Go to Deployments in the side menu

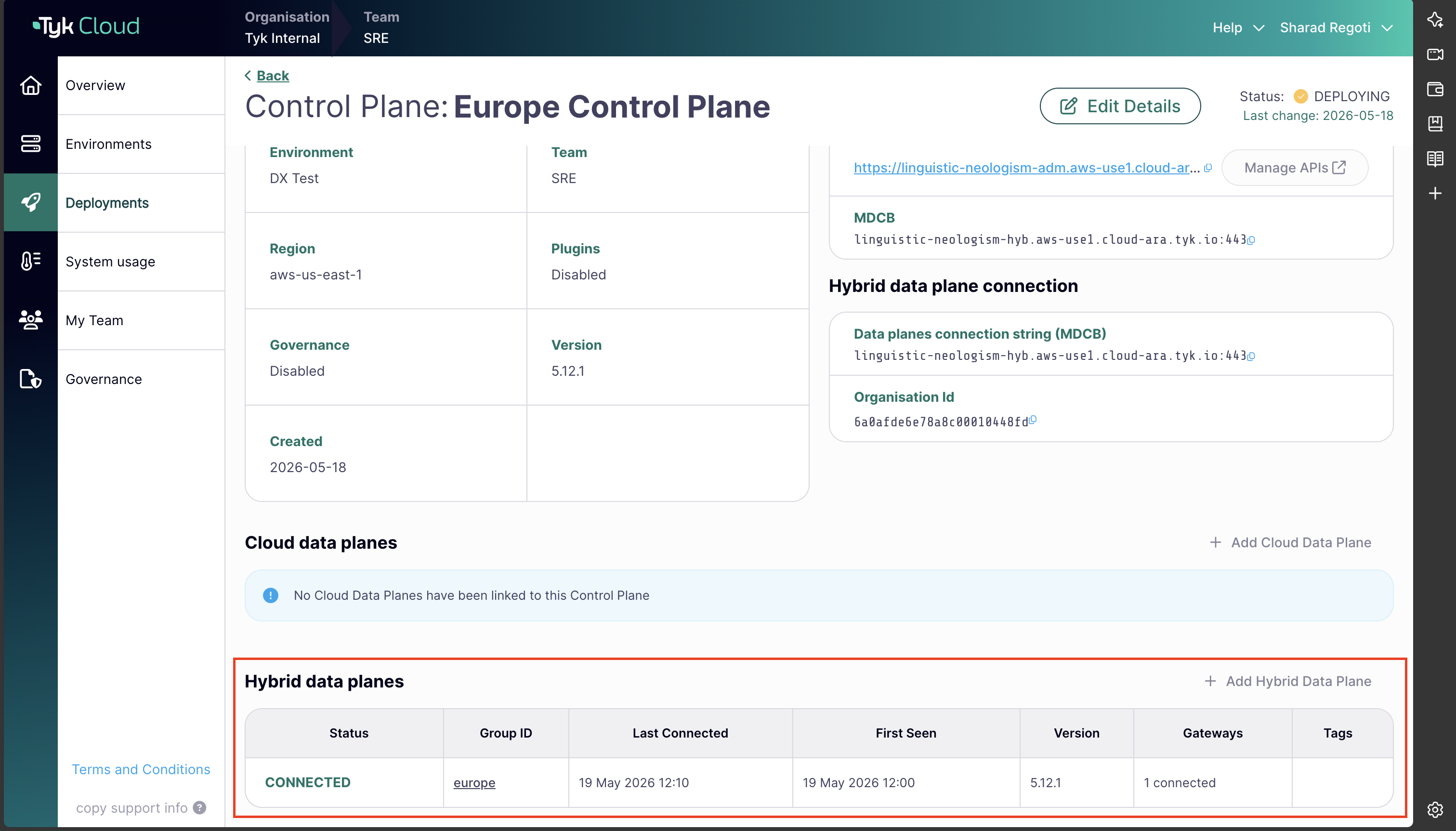[x=141, y=203]
